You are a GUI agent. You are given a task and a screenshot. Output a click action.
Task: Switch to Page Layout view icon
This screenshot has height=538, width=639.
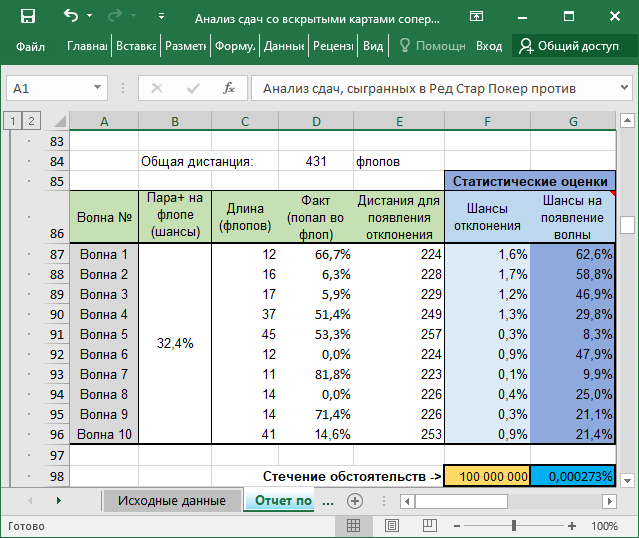[x=393, y=526]
